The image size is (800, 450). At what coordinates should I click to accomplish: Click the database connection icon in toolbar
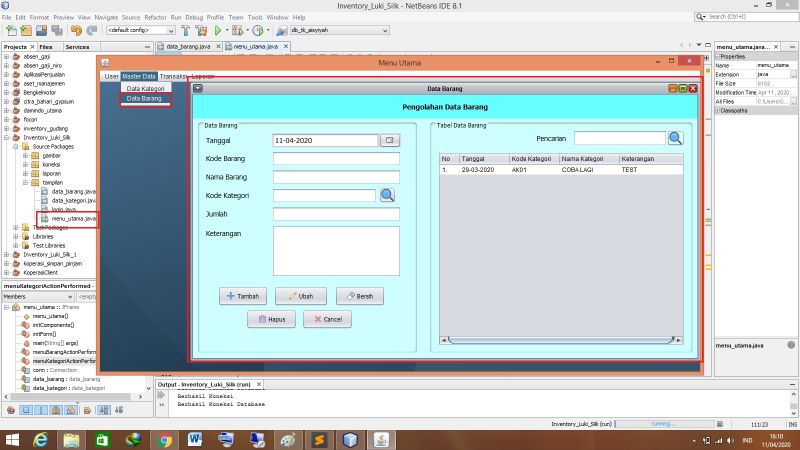(x=281, y=31)
